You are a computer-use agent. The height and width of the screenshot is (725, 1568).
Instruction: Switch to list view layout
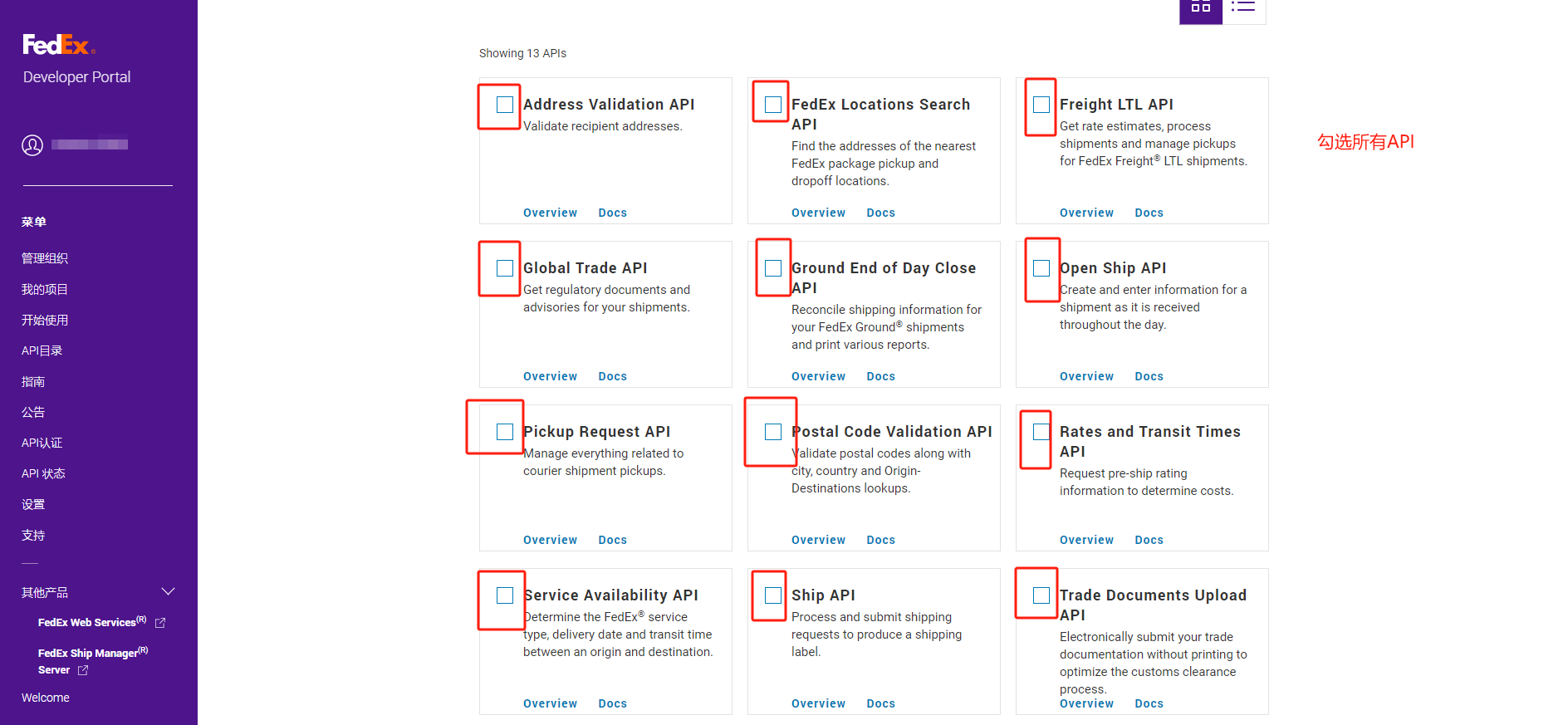click(1243, 7)
